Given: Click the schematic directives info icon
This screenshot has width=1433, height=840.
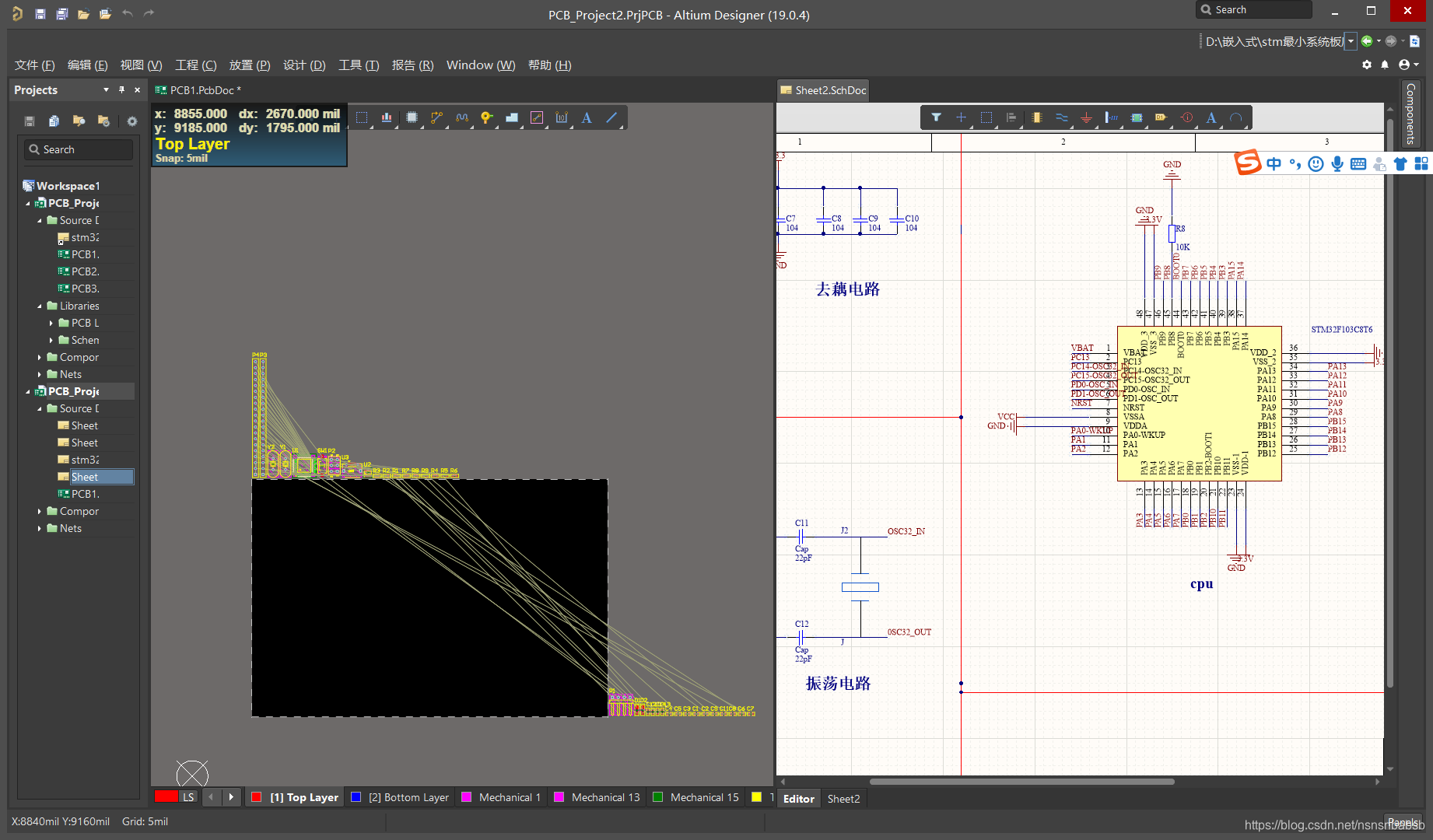Looking at the screenshot, I should (x=1186, y=117).
